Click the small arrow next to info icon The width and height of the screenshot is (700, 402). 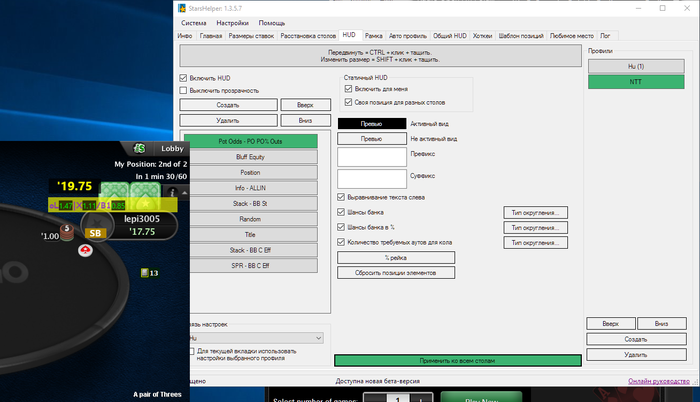tap(184, 192)
